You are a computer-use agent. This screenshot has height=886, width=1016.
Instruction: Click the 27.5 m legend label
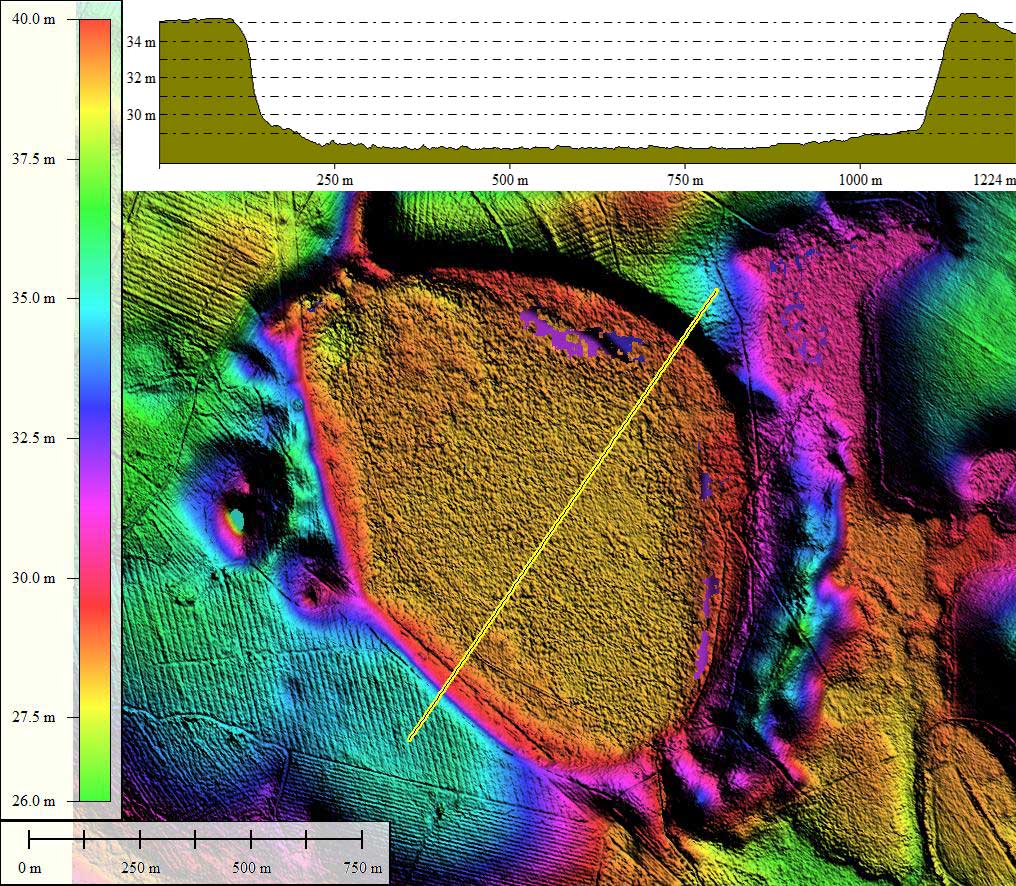coord(34,717)
